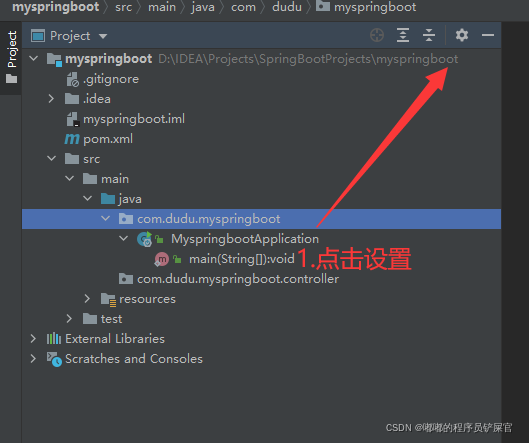Click the Expand All toolbar icon

tap(403, 35)
